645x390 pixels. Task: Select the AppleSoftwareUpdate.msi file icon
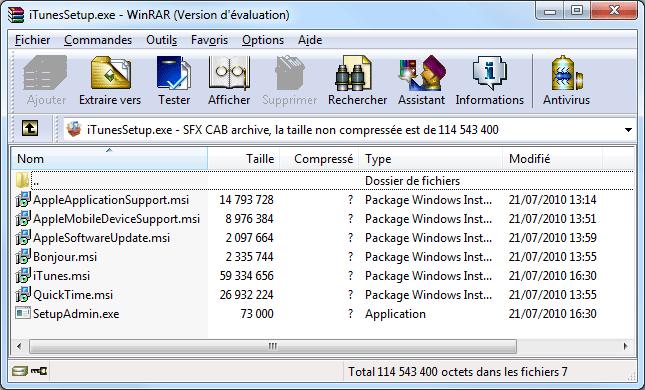(x=23, y=237)
